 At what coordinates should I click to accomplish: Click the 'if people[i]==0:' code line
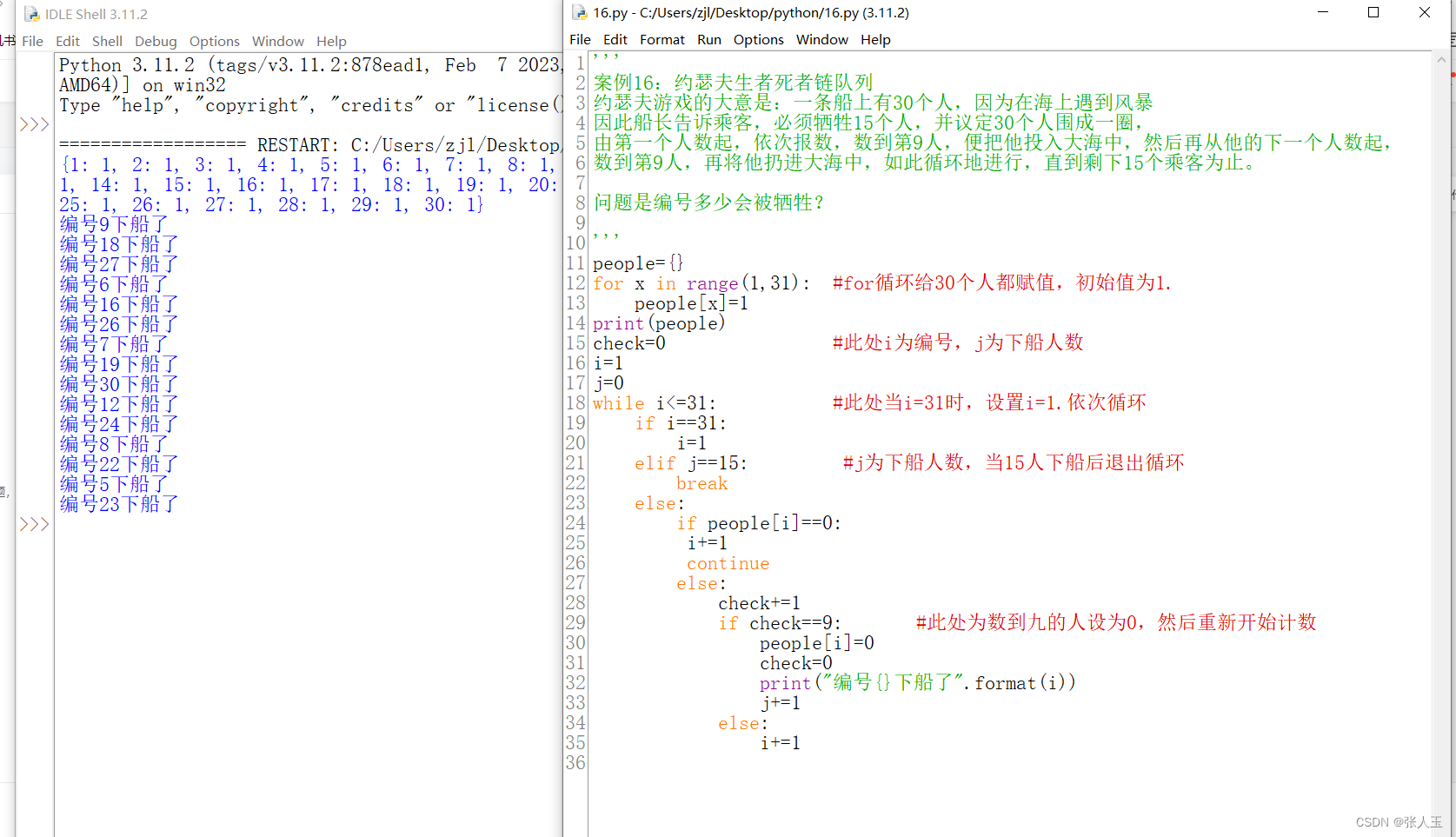(x=759, y=523)
